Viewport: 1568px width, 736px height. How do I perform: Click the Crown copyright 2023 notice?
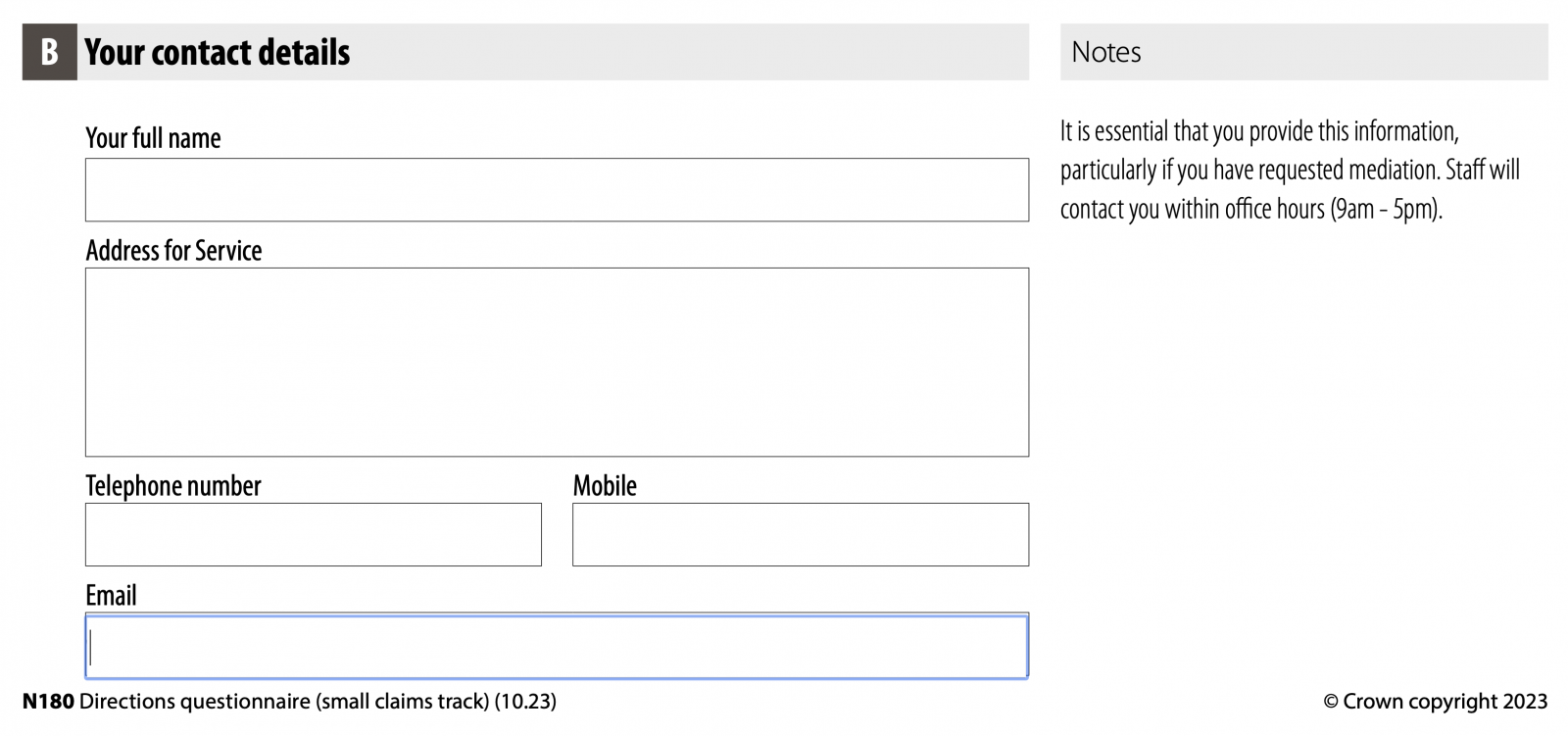[1435, 702]
